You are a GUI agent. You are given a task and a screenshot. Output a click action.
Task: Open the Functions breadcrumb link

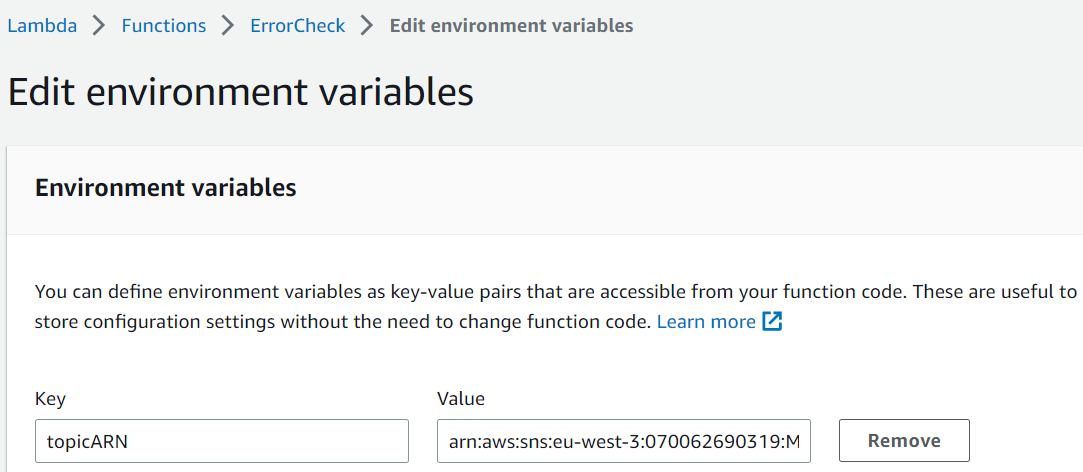164,26
